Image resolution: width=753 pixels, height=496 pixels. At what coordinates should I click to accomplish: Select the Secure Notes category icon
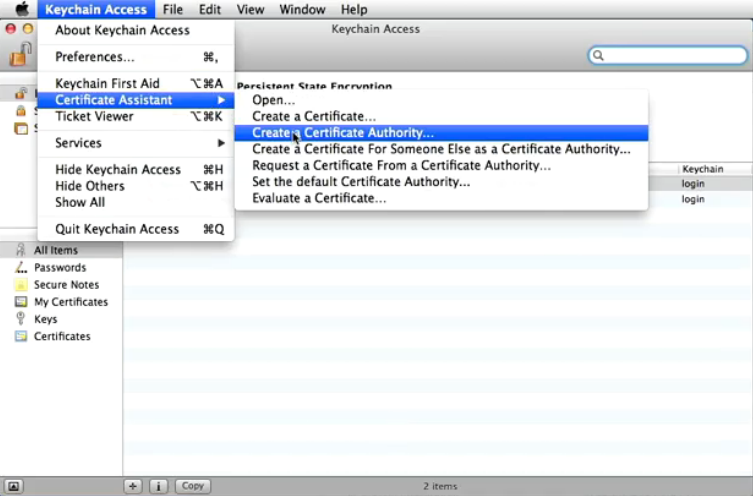click(21, 284)
